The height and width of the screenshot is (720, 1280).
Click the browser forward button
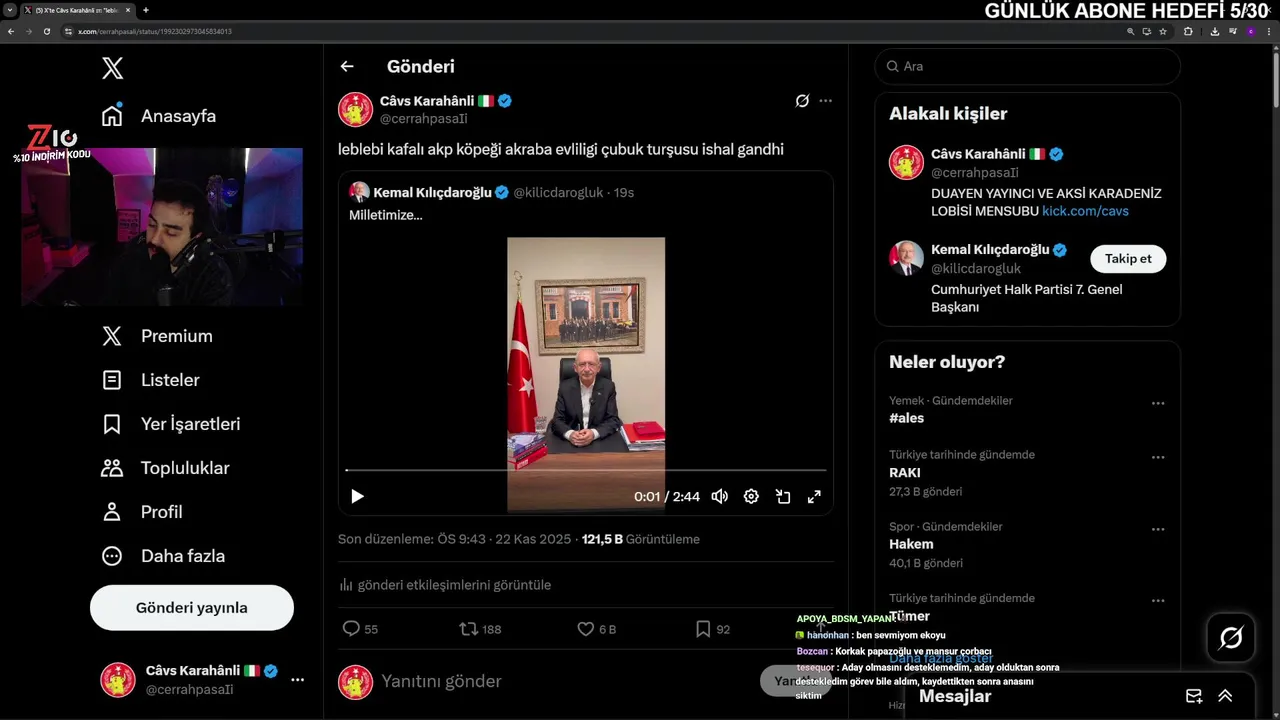[x=27, y=31]
